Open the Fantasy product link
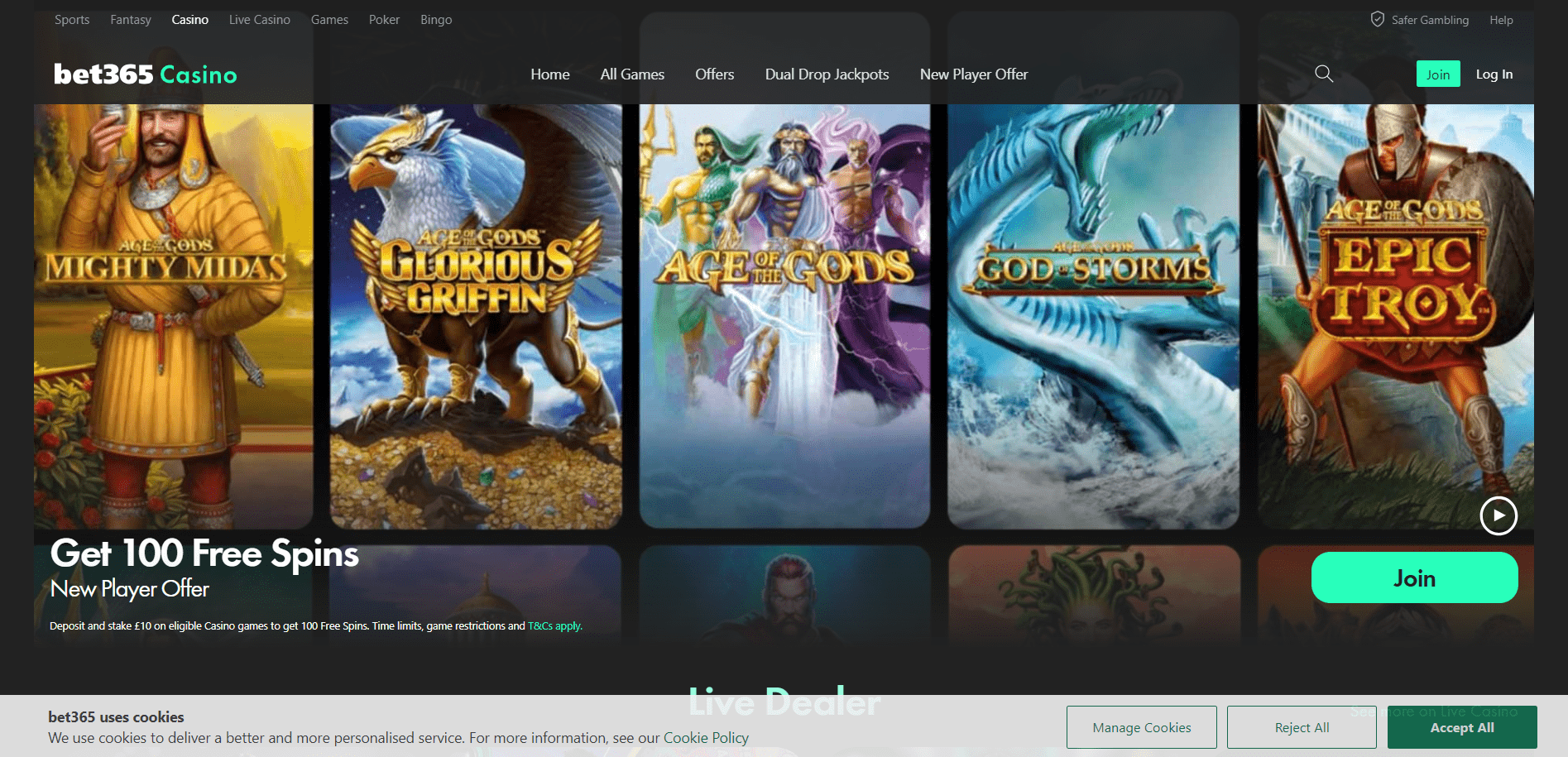This screenshot has width=1568, height=757. 131,20
